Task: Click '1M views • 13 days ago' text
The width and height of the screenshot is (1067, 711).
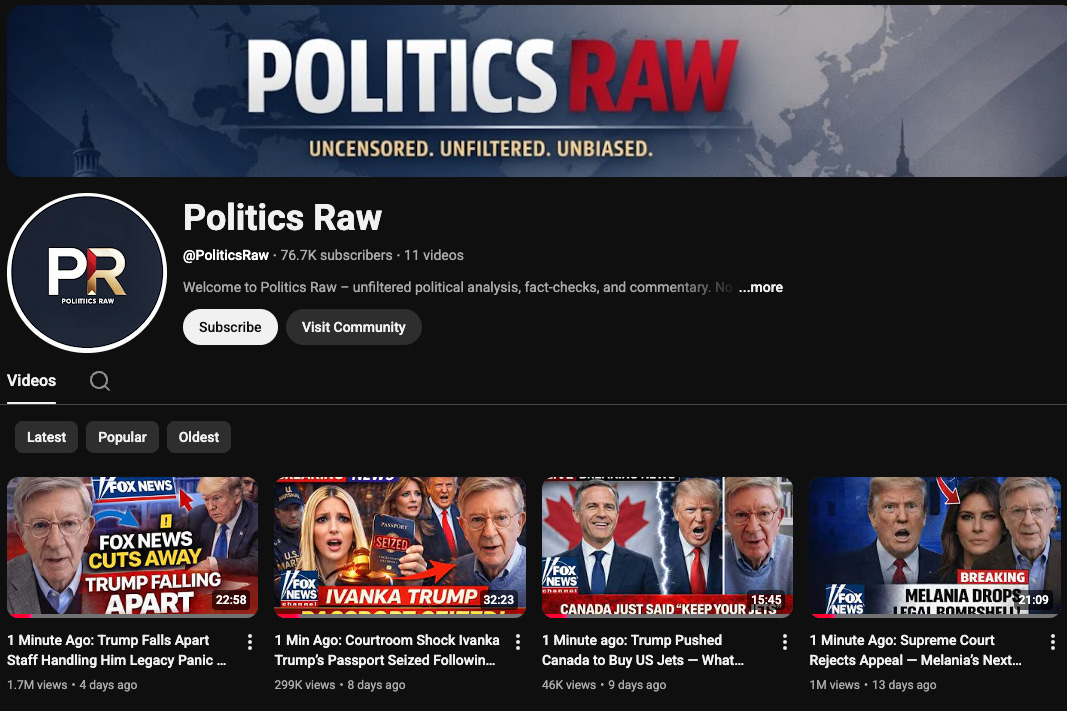Action: pyautogui.click(x=872, y=685)
